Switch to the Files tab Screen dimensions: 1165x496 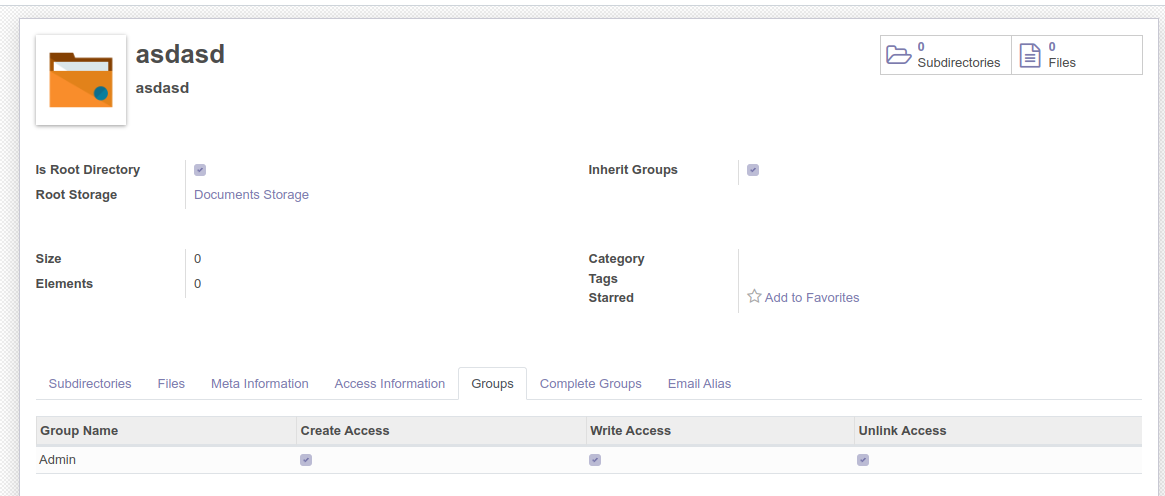[171, 384]
